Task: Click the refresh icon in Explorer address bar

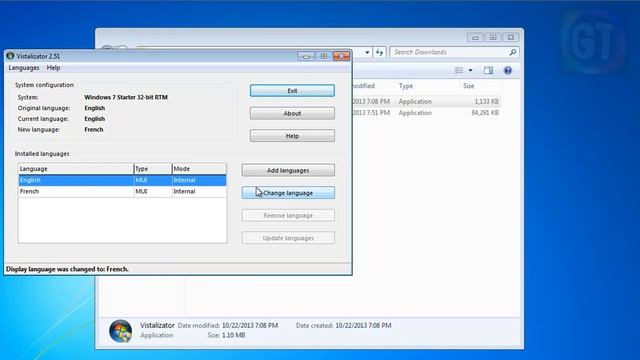Action: coord(380,52)
